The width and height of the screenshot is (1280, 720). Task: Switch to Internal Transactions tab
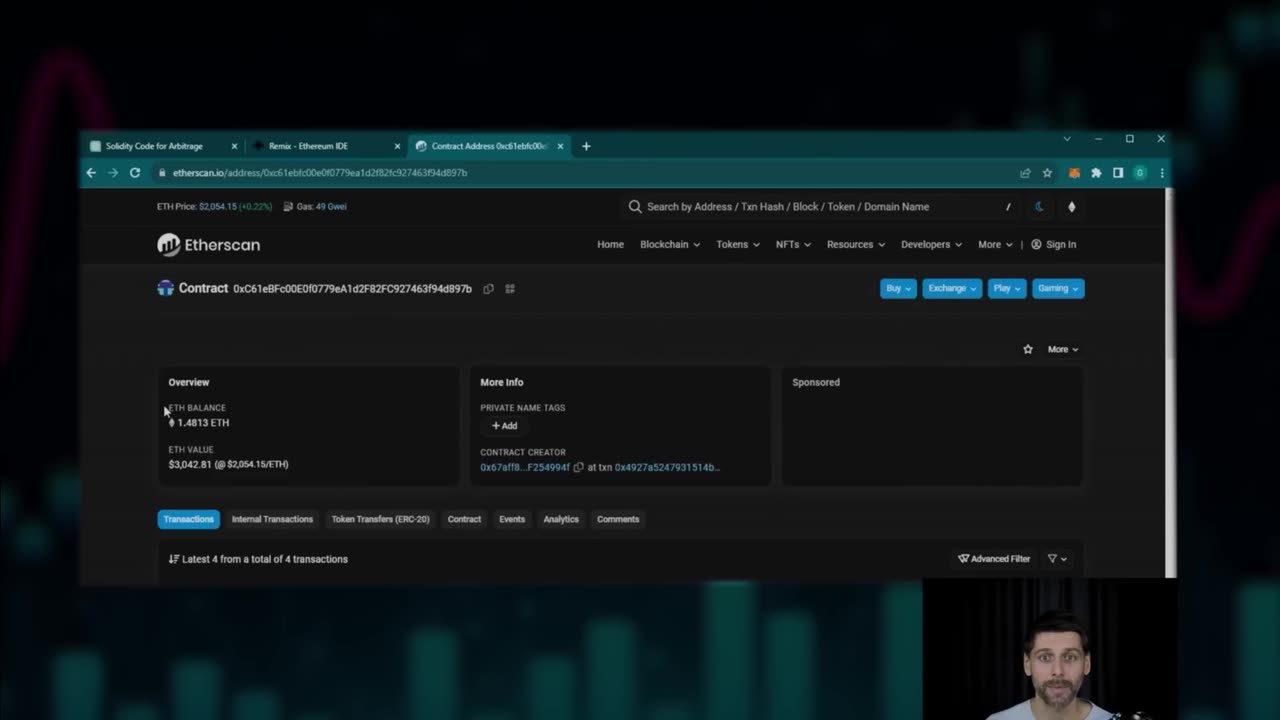pyautogui.click(x=272, y=519)
